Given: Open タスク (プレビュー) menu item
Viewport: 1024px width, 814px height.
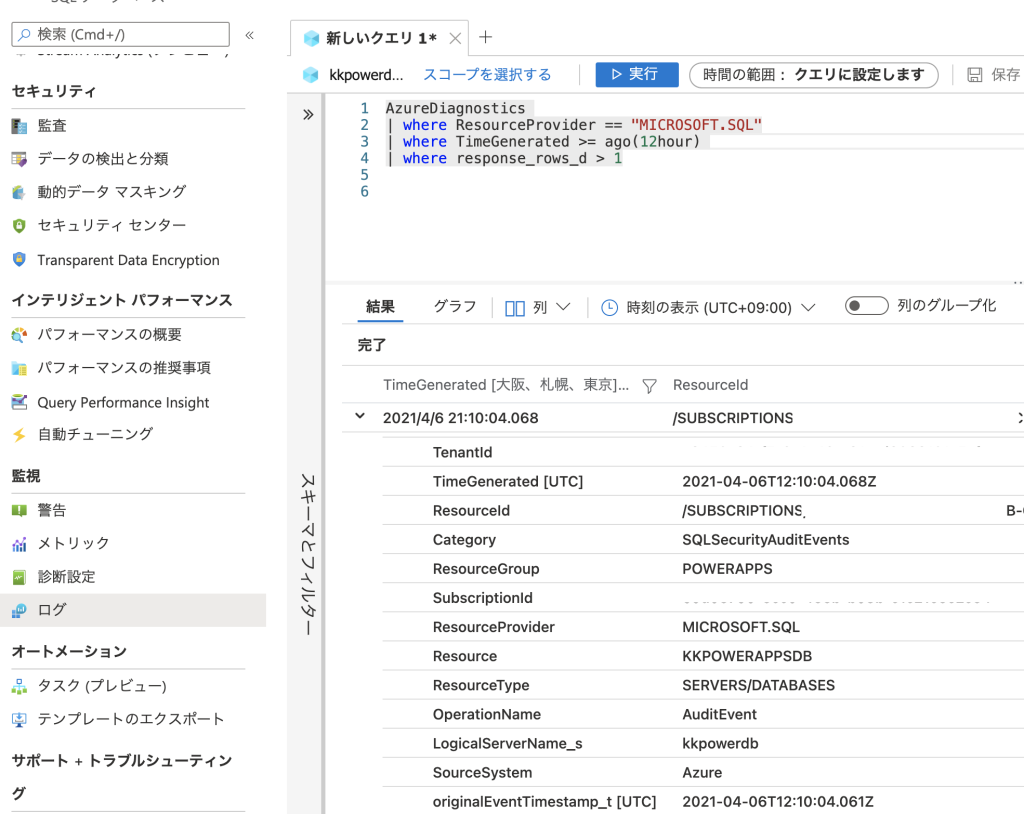Looking at the screenshot, I should 102,686.
